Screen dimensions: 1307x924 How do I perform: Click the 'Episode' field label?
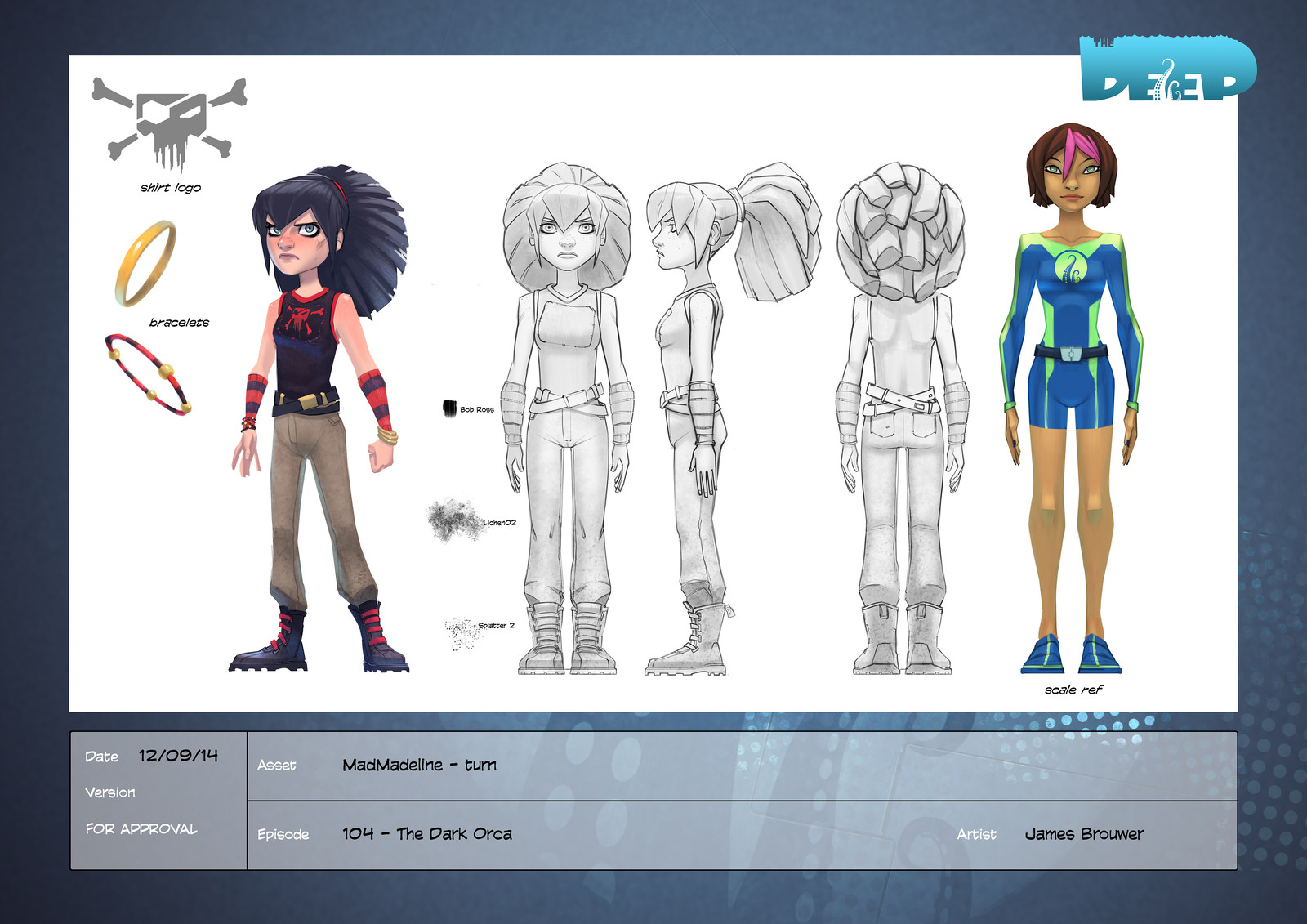pyautogui.click(x=283, y=834)
